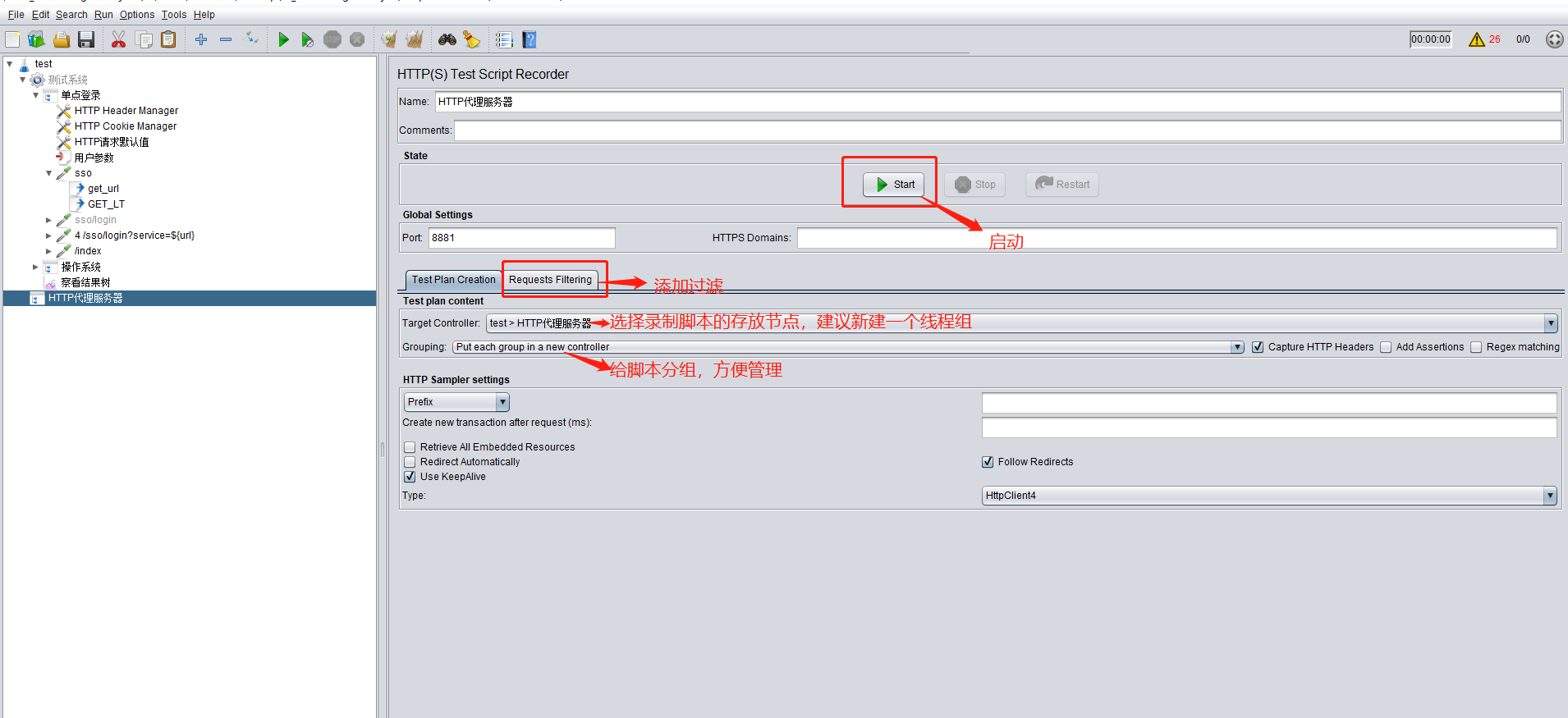Save the test plan with floppy icon
1568x718 pixels.
86,39
